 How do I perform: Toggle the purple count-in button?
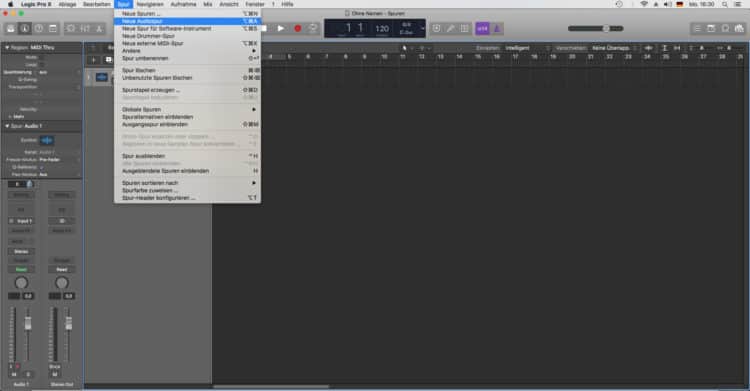(x=482, y=29)
